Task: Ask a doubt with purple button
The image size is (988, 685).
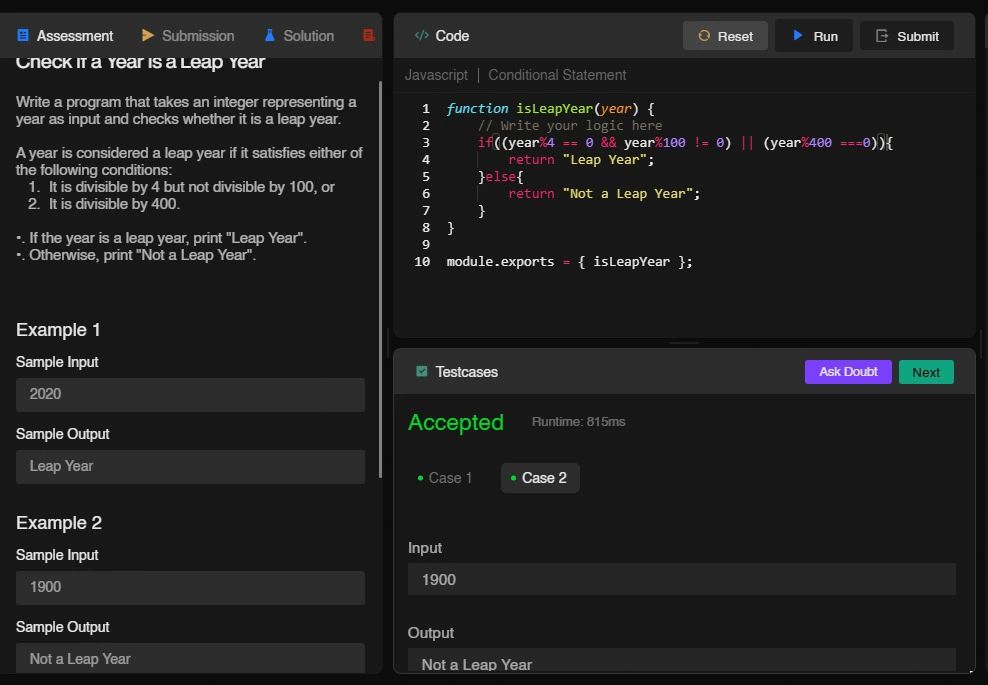Action: (x=848, y=372)
